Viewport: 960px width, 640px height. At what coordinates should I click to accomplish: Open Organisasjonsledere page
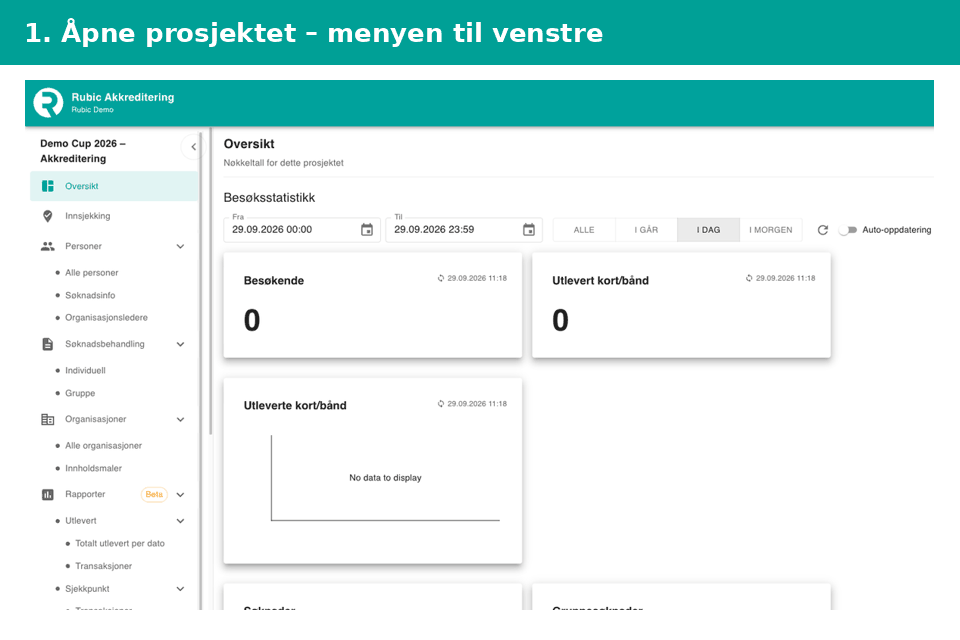106,318
